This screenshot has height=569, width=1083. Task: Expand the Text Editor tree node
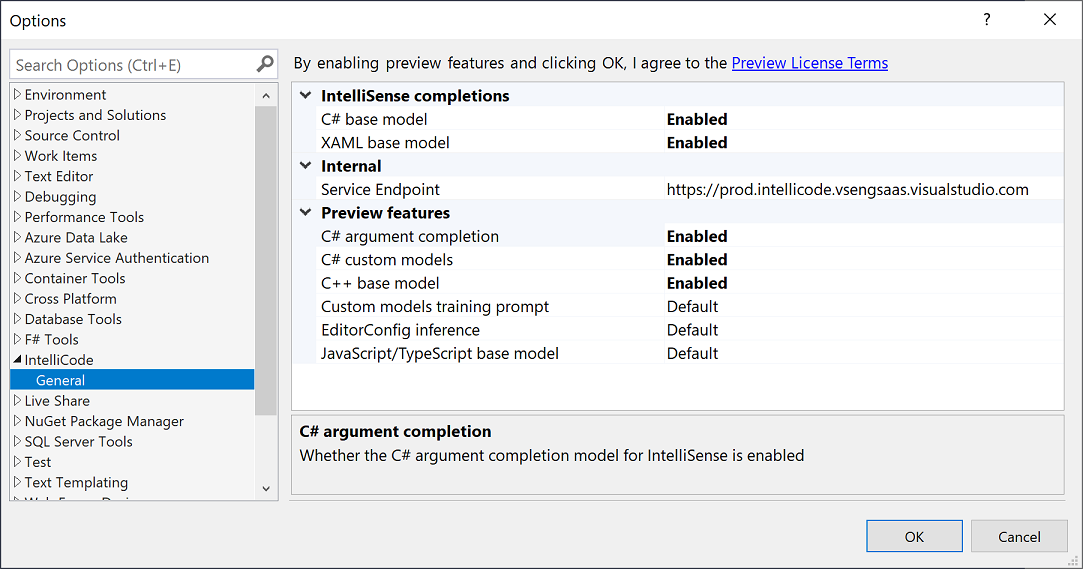point(17,177)
